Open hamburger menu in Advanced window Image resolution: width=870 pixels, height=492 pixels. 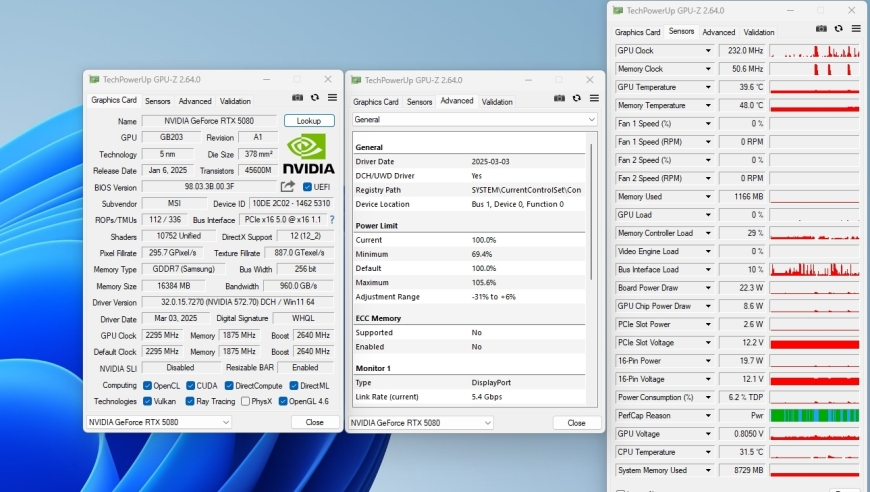tap(594, 98)
